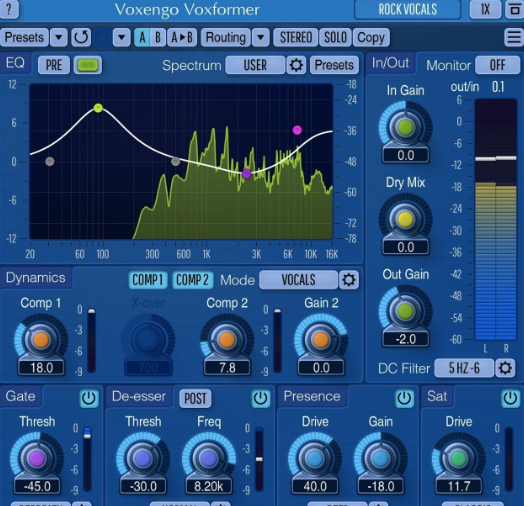This screenshot has width=524, height=506.
Task: Open the Routing dropdown arrow
Action: click(261, 37)
